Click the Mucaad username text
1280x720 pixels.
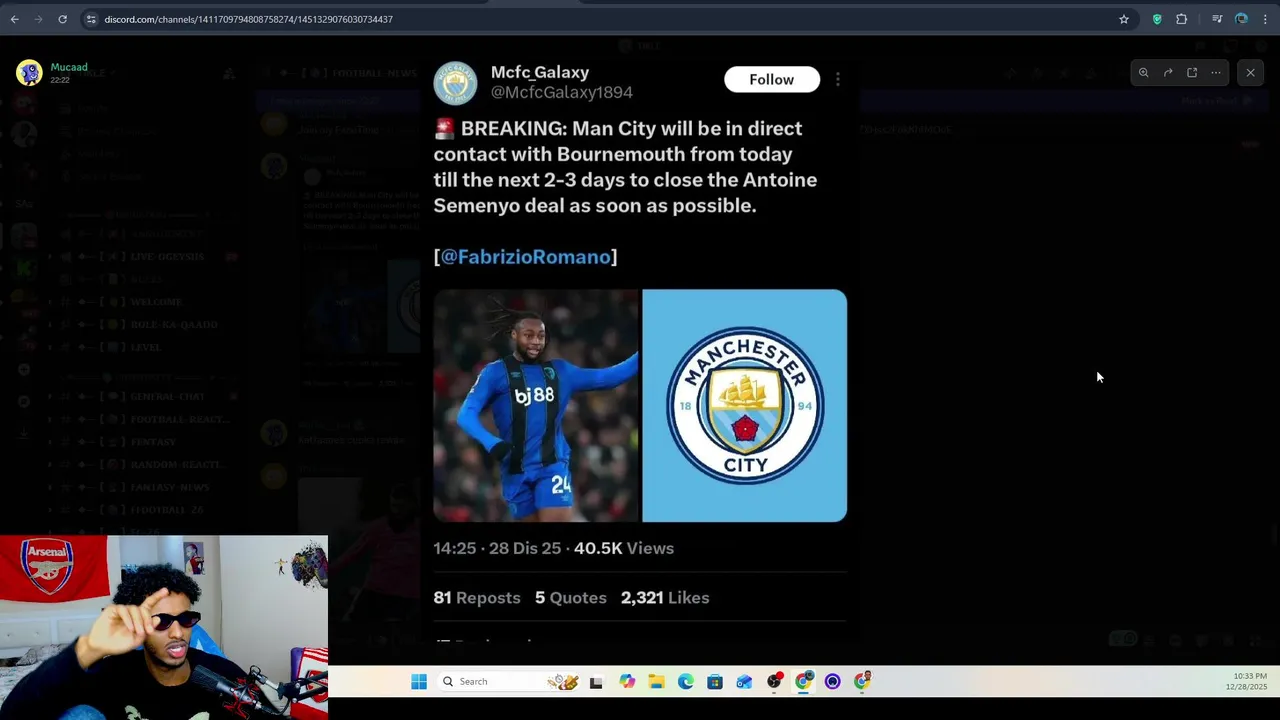pos(69,67)
